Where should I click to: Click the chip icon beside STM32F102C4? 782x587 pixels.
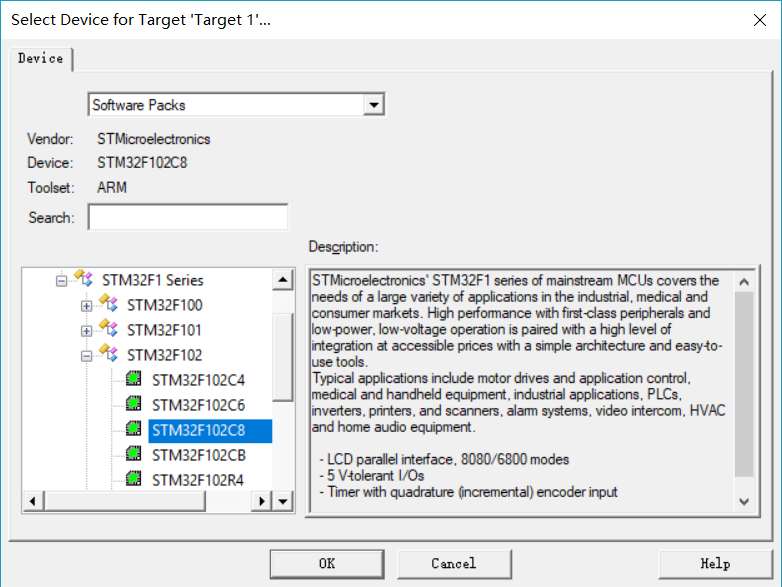134,379
